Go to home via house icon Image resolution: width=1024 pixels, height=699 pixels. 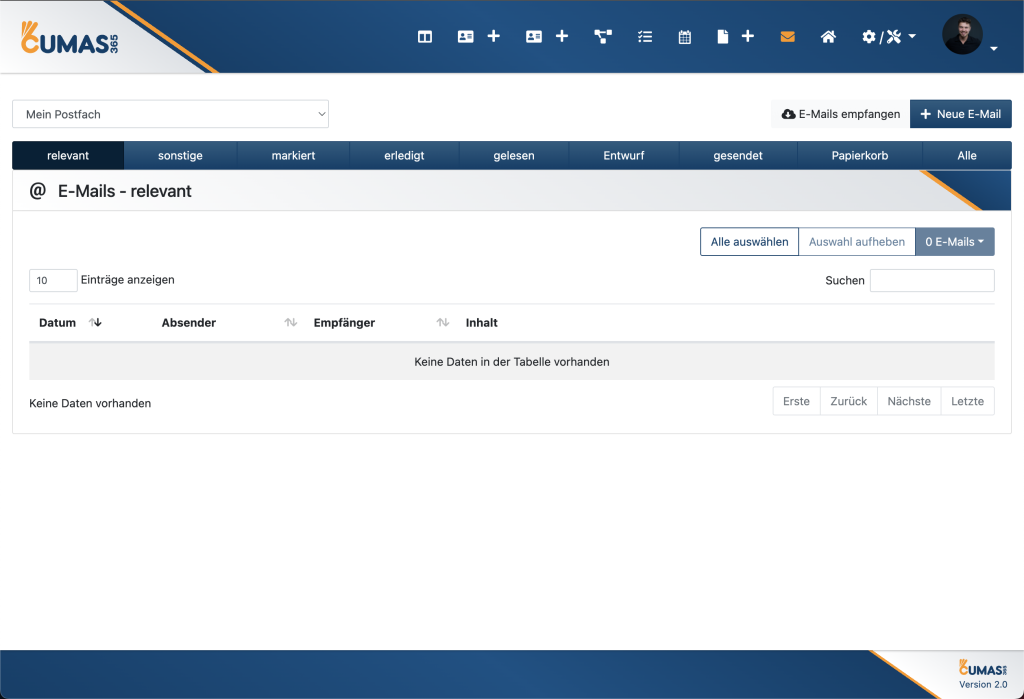pyautogui.click(x=828, y=37)
